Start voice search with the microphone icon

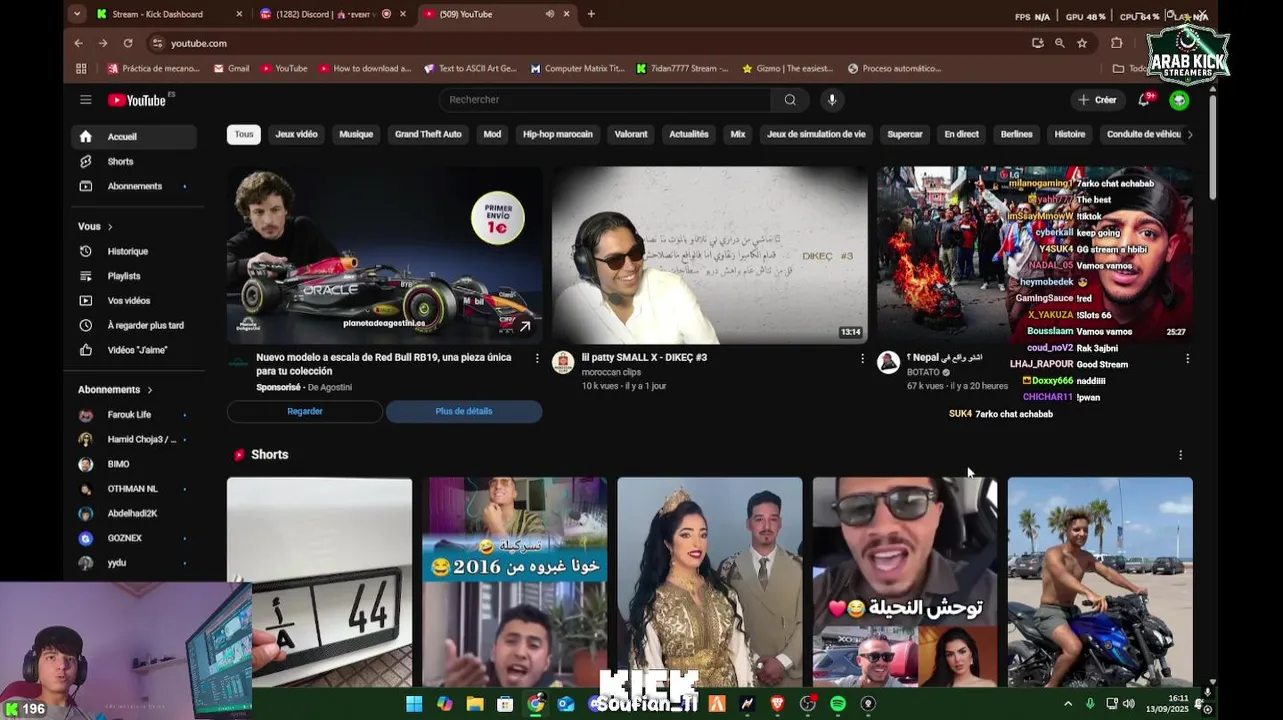(832, 100)
